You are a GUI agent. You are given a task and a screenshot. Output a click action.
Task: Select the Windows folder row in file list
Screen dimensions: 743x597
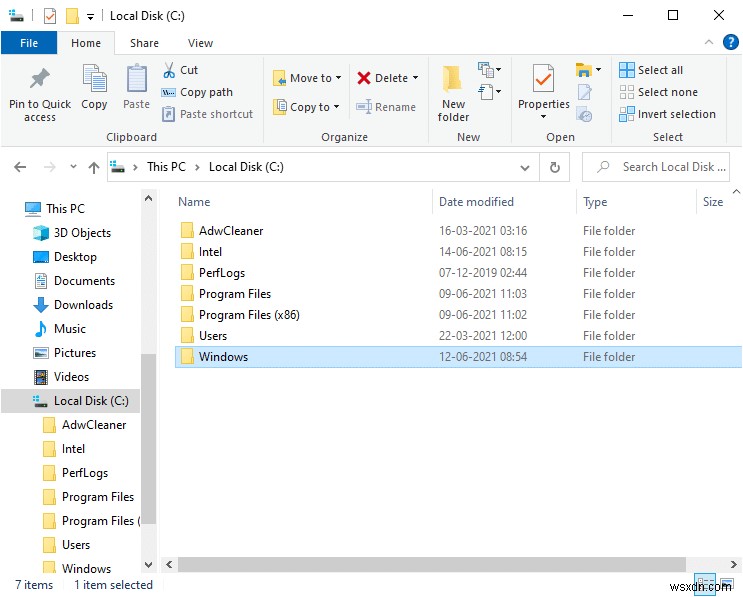click(x=458, y=357)
